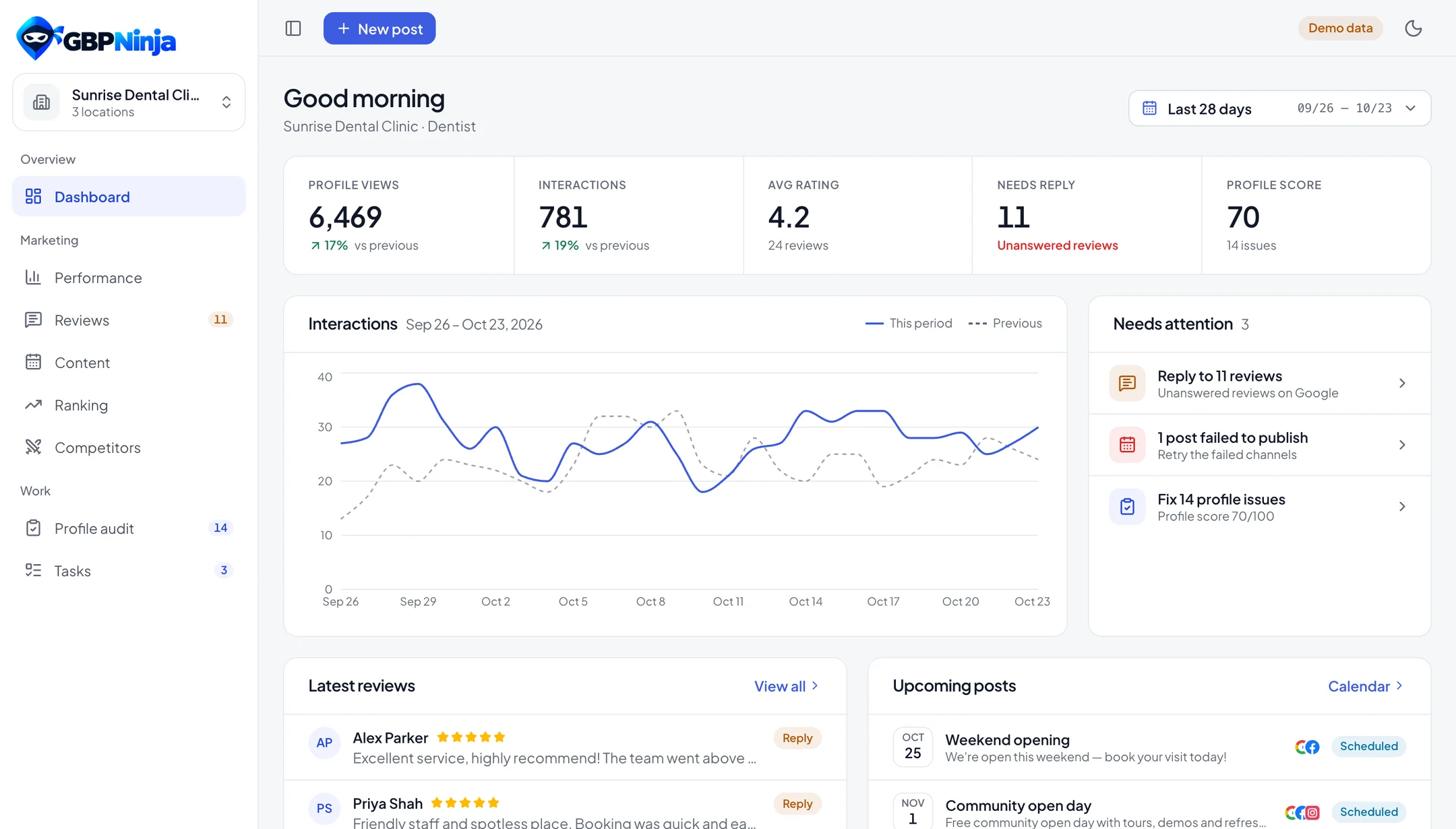
Task: Click the Reviews badge showing 11
Action: coord(220,319)
